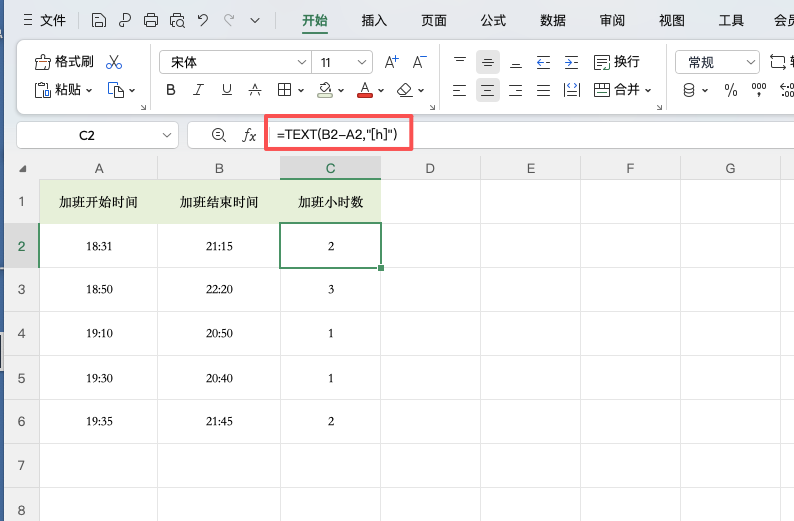Open the 公式 (Formulas) tab

(x=493, y=20)
